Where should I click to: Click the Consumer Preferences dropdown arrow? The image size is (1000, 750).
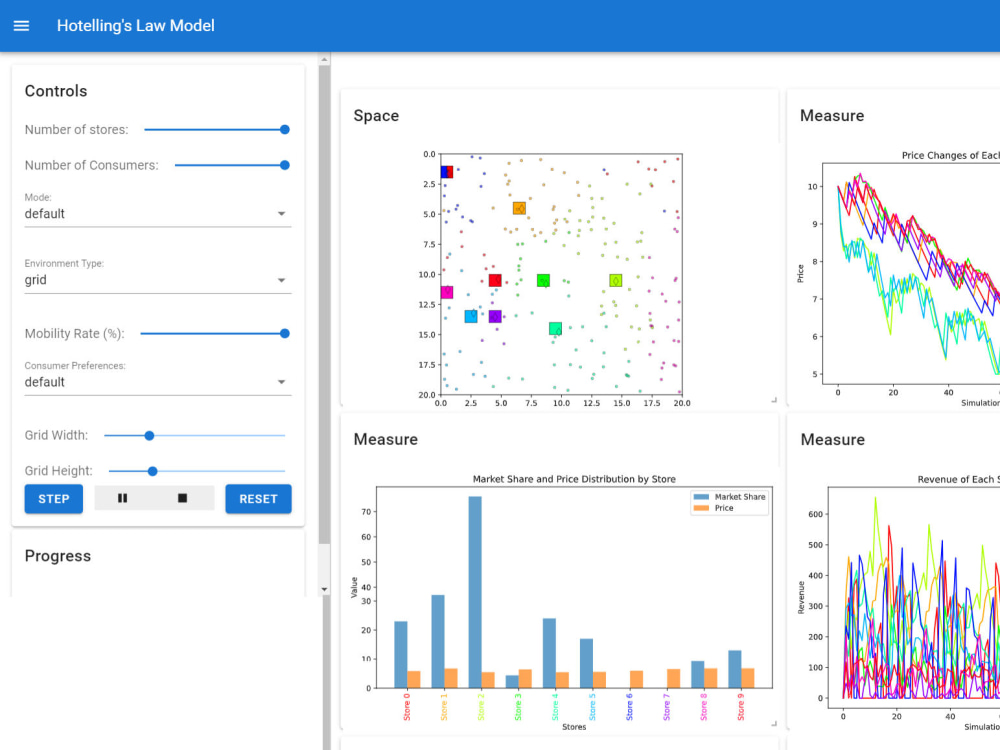[281, 382]
